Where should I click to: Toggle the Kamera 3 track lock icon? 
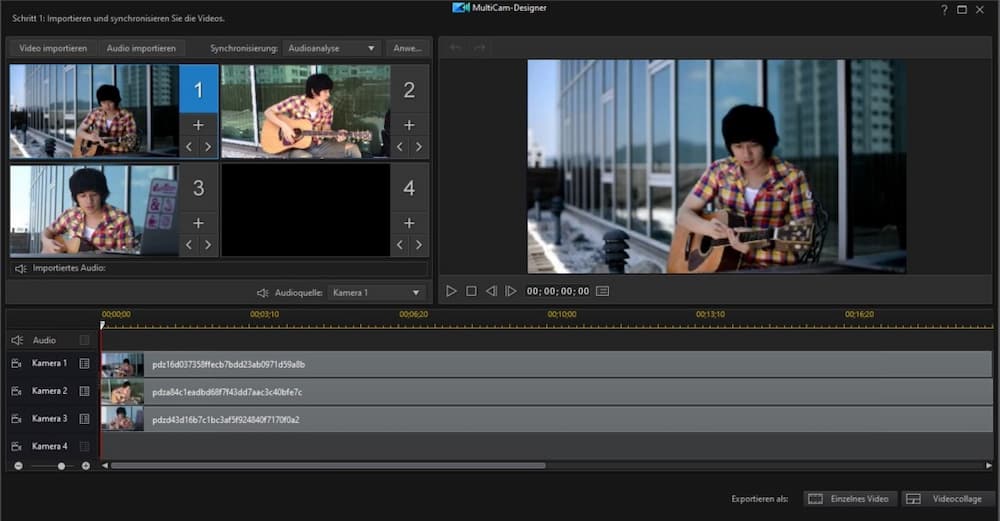coord(84,419)
